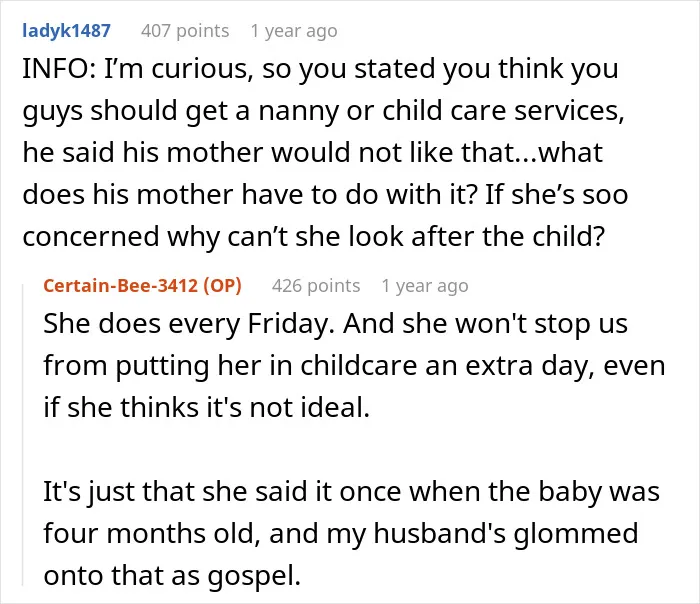This screenshot has height=604, width=700.
Task: Collapse the reply using the vertical thread line
Action: (23, 434)
